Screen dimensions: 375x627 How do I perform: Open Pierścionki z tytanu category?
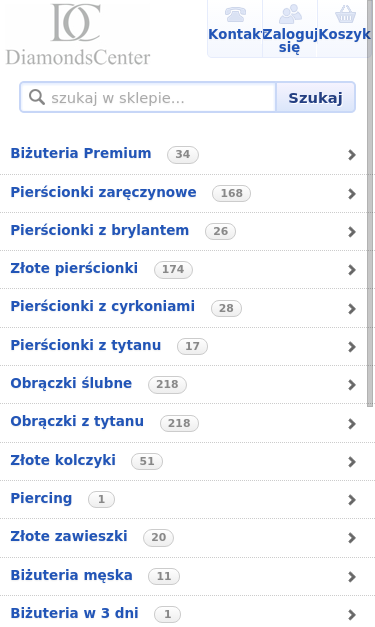pyautogui.click(x=86, y=345)
